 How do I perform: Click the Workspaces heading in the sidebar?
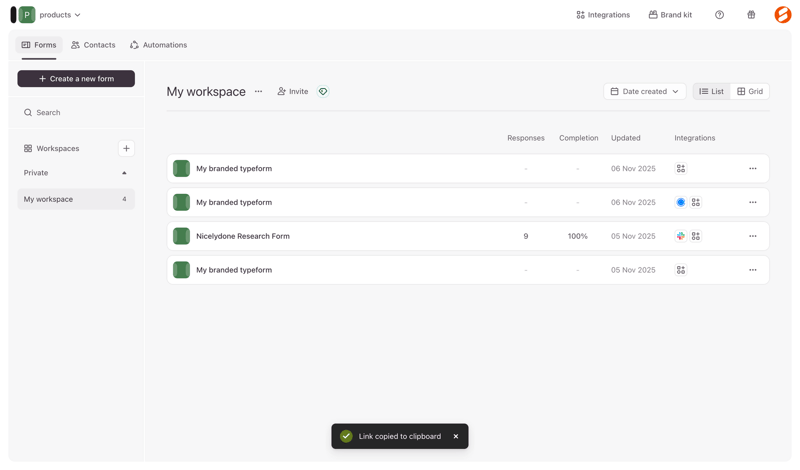pos(52,149)
